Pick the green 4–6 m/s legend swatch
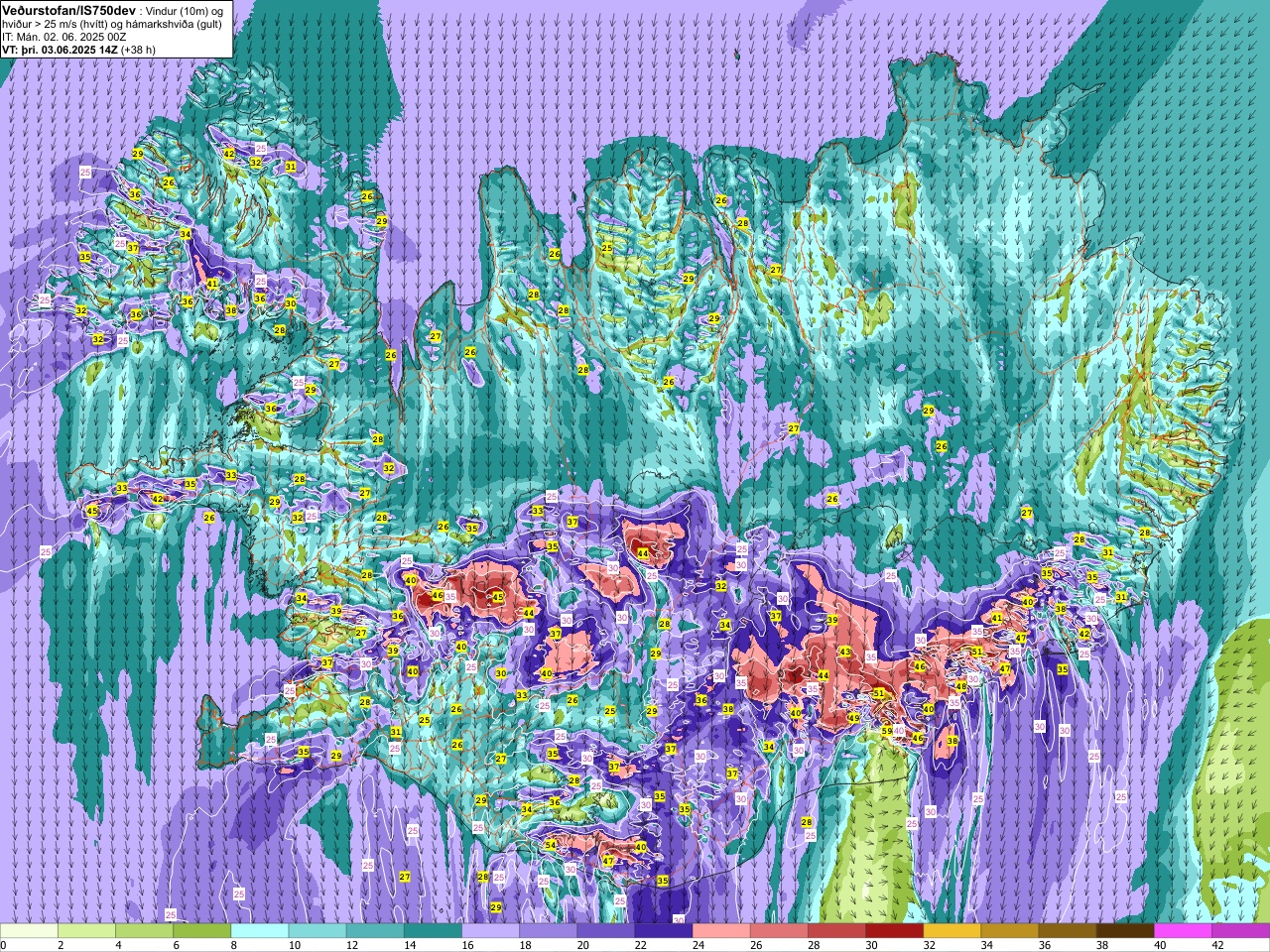 144,931
